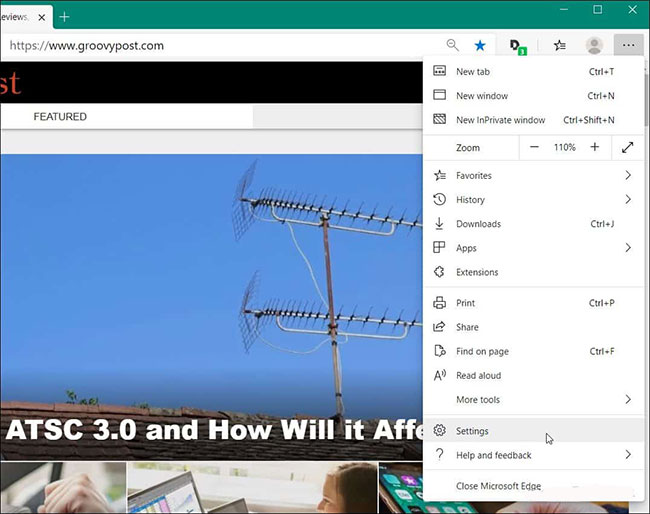Click the 110% zoom level value
Image resolution: width=650 pixels, height=514 pixels.
[x=564, y=147]
